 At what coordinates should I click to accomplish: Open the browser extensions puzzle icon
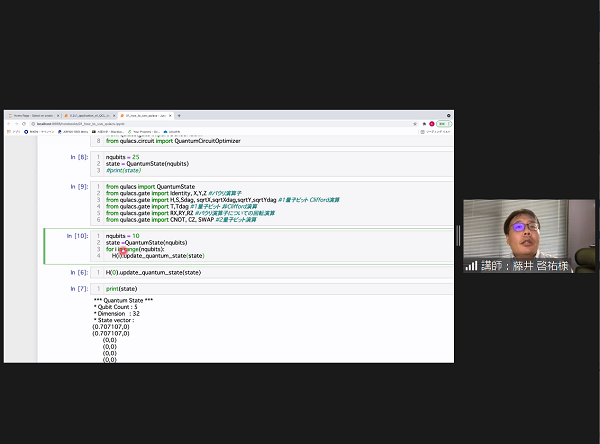click(424, 124)
